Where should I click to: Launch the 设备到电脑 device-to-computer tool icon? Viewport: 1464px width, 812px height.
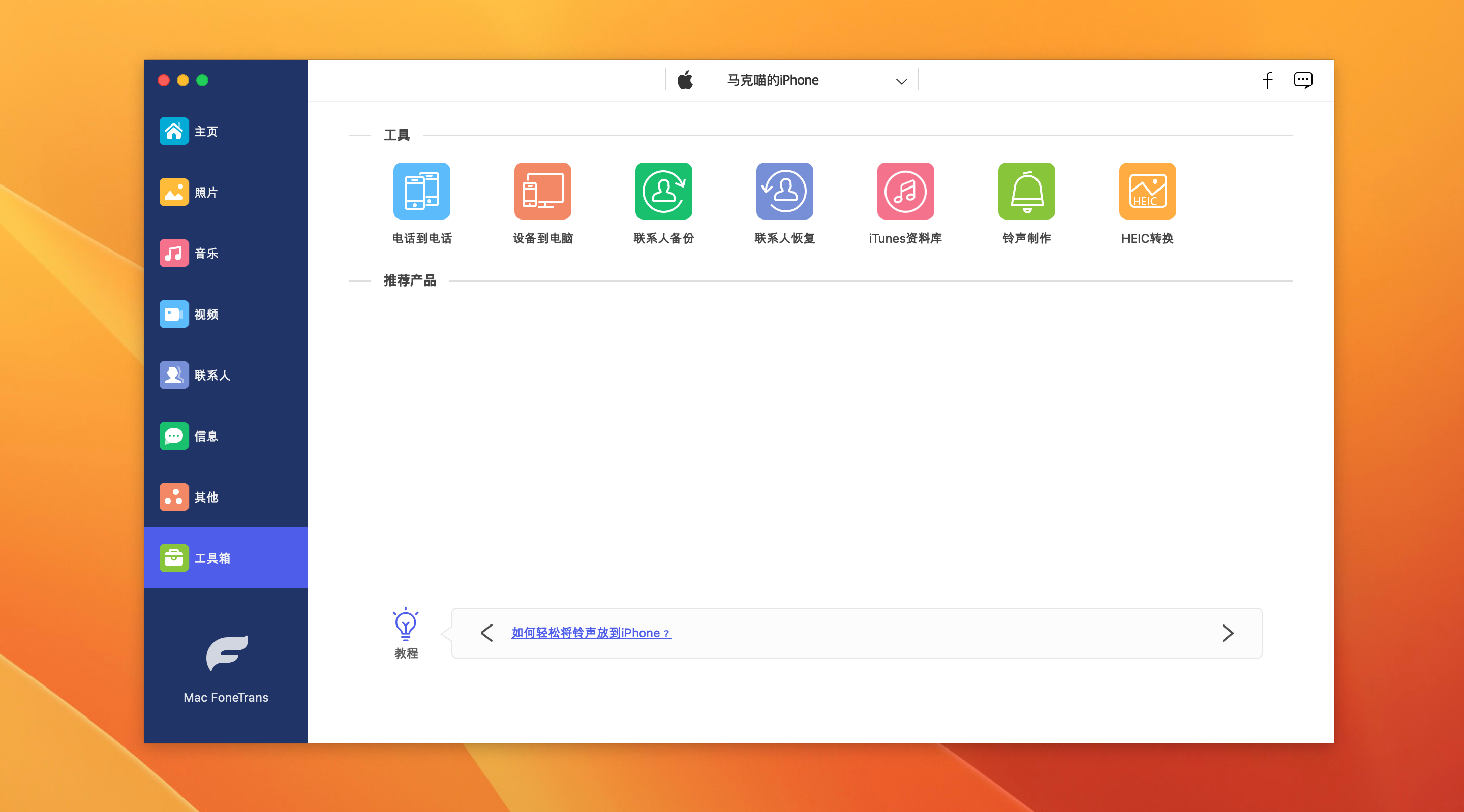543,191
